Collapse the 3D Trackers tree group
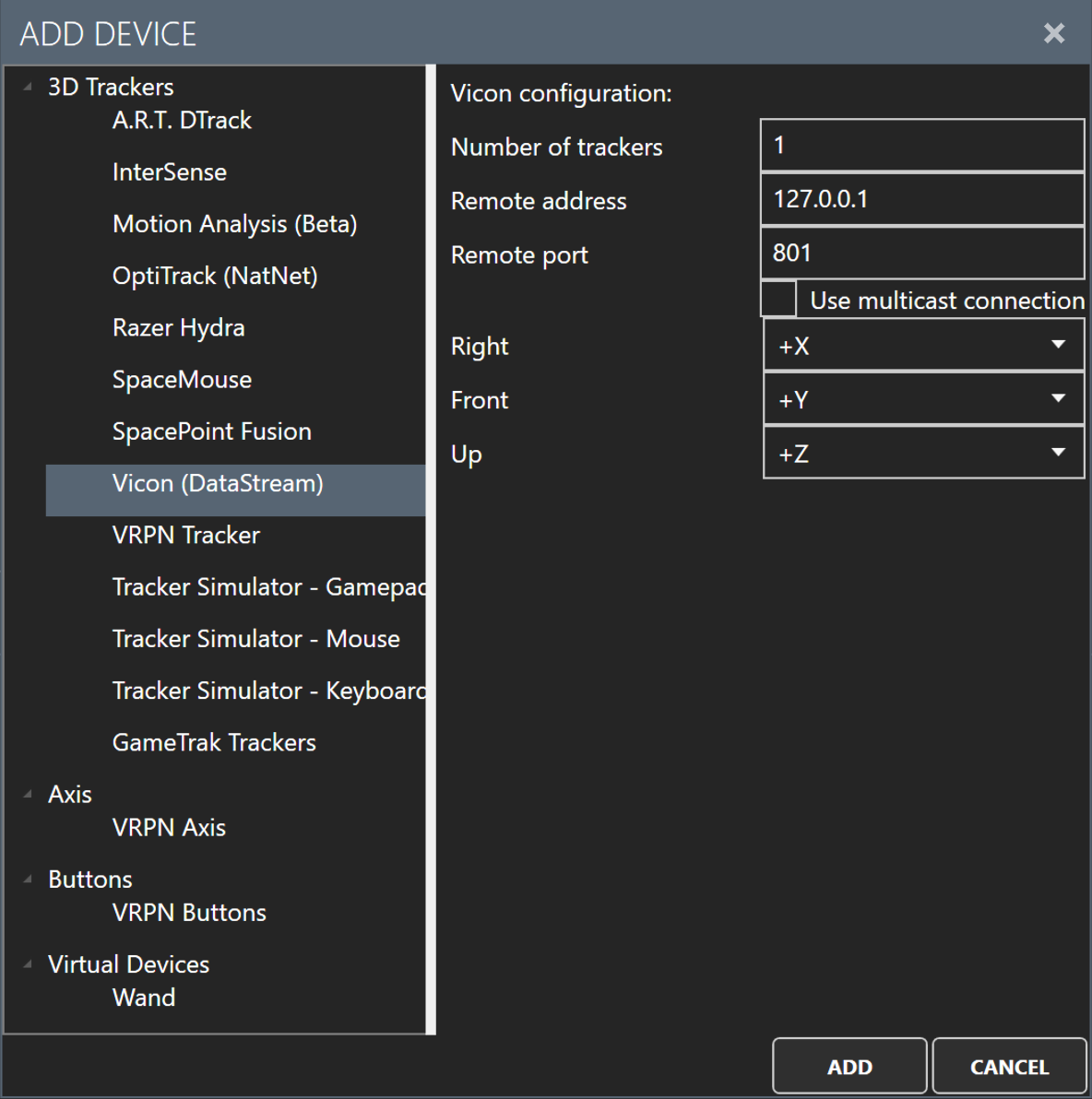The height and width of the screenshot is (1099, 1092). pyautogui.click(x=28, y=87)
